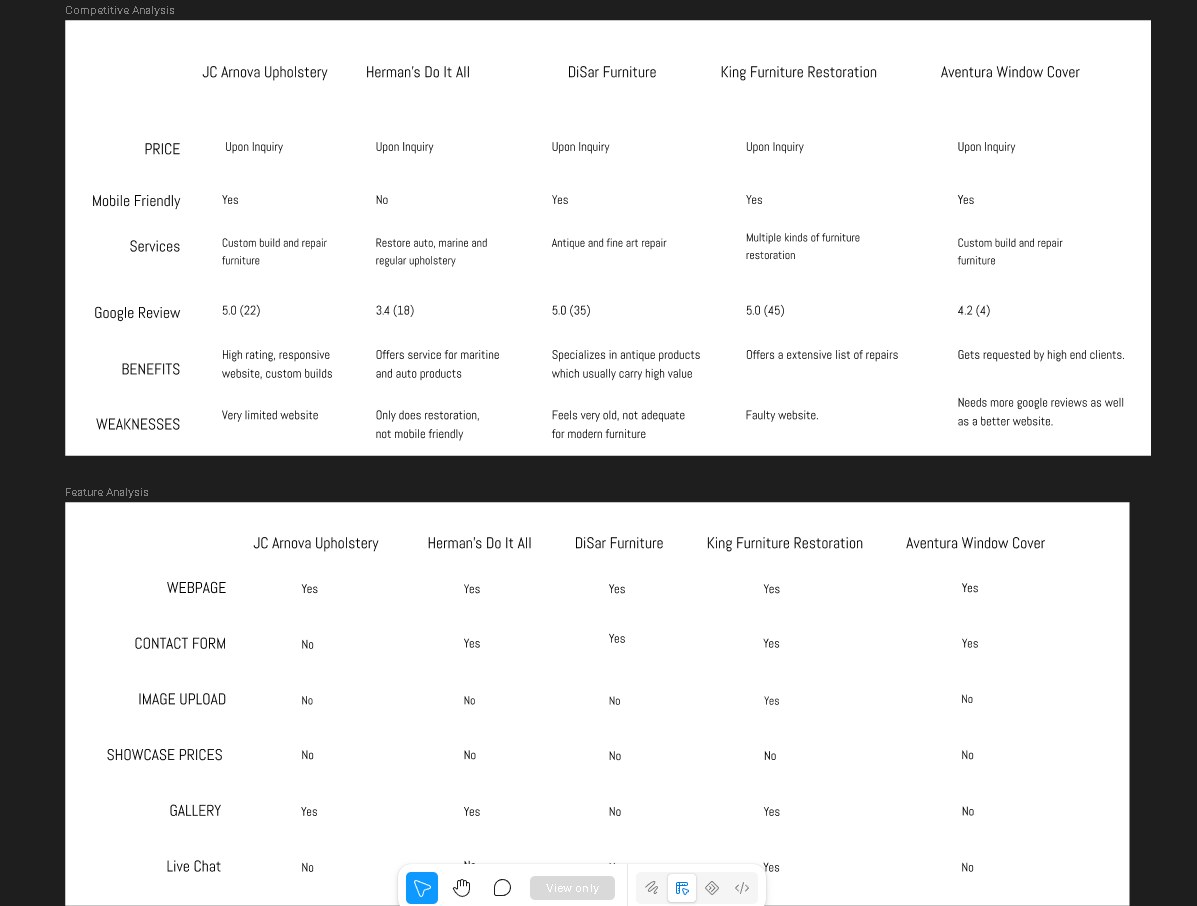Click DiSar Furniture header in Competitive Analysis

click(611, 73)
